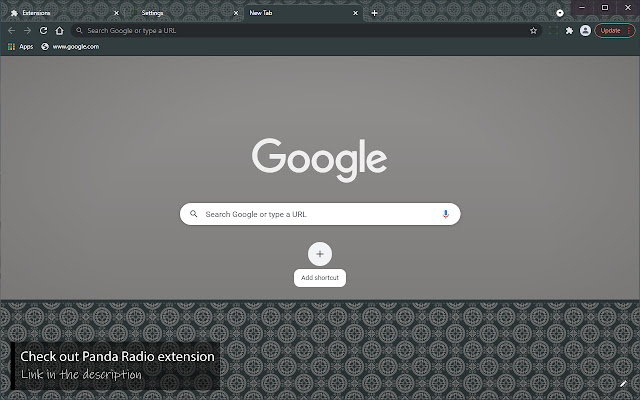Start voice search with microphone icon

tap(445, 214)
